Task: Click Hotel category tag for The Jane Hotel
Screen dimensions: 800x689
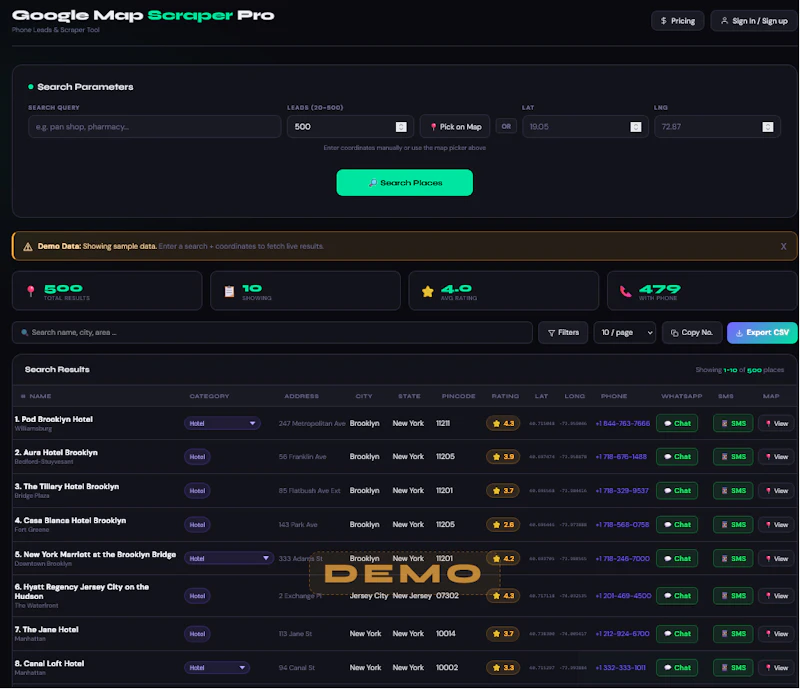Action: (x=197, y=634)
